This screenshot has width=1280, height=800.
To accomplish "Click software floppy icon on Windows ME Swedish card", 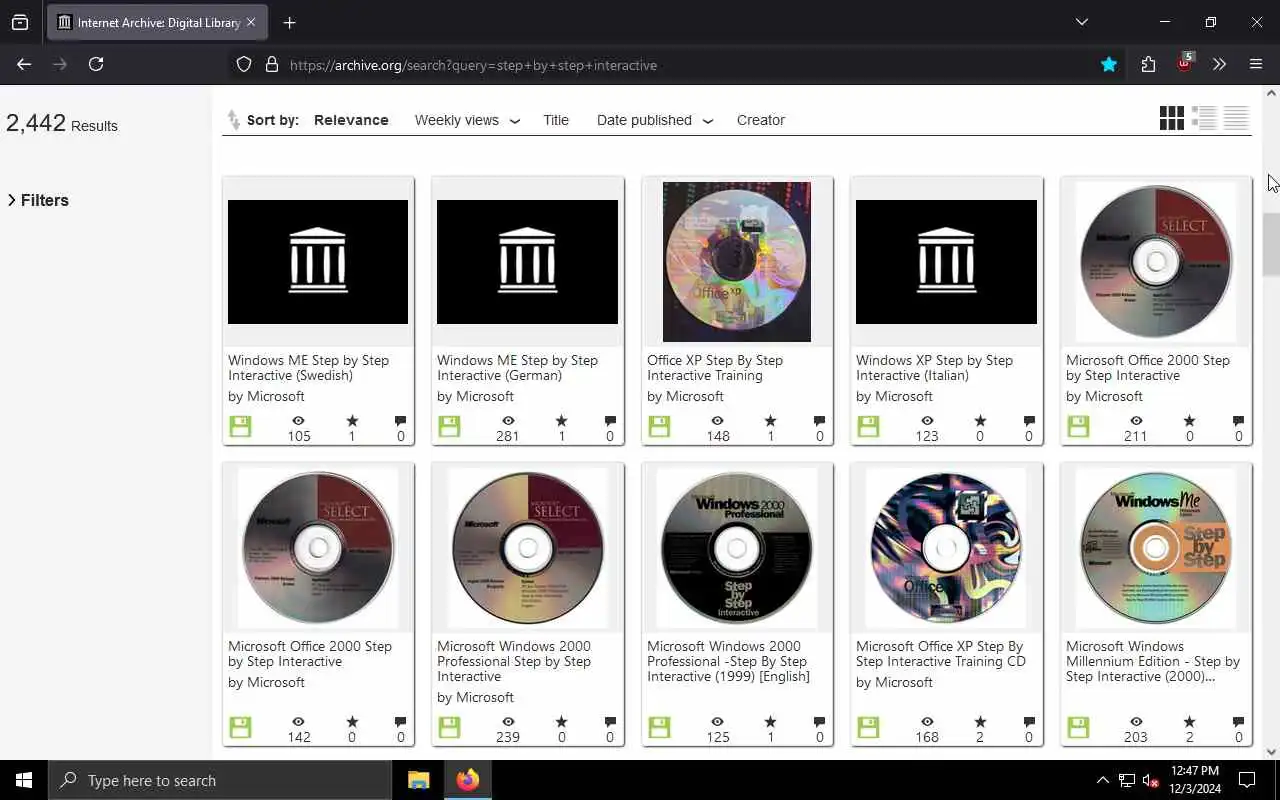I will (x=240, y=427).
